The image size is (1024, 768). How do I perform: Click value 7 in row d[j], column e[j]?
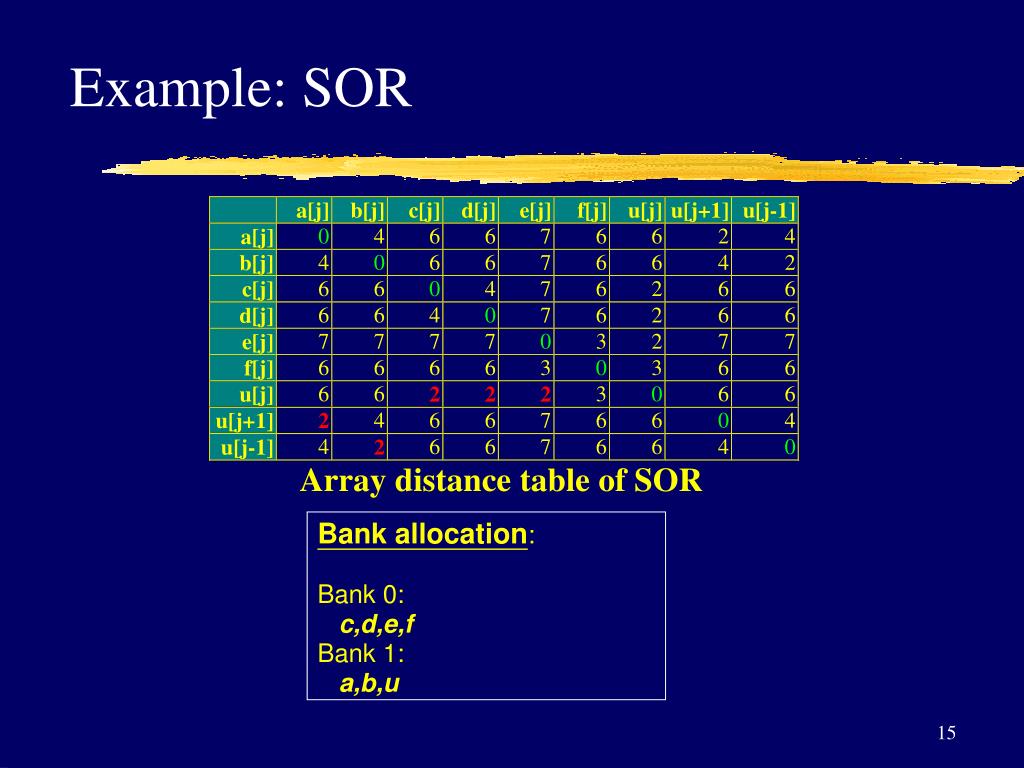tap(545, 315)
